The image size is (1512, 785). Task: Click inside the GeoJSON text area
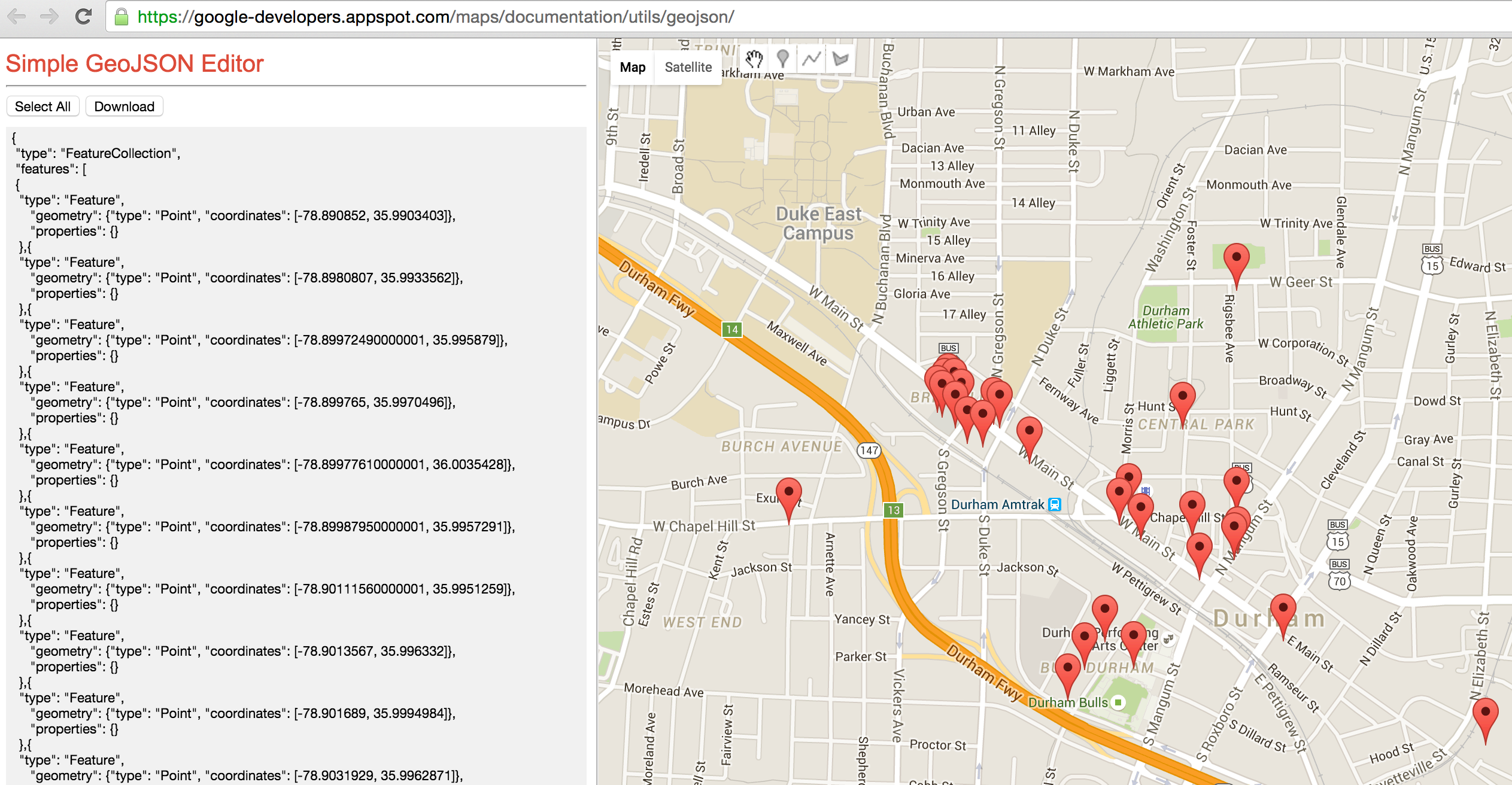296,455
